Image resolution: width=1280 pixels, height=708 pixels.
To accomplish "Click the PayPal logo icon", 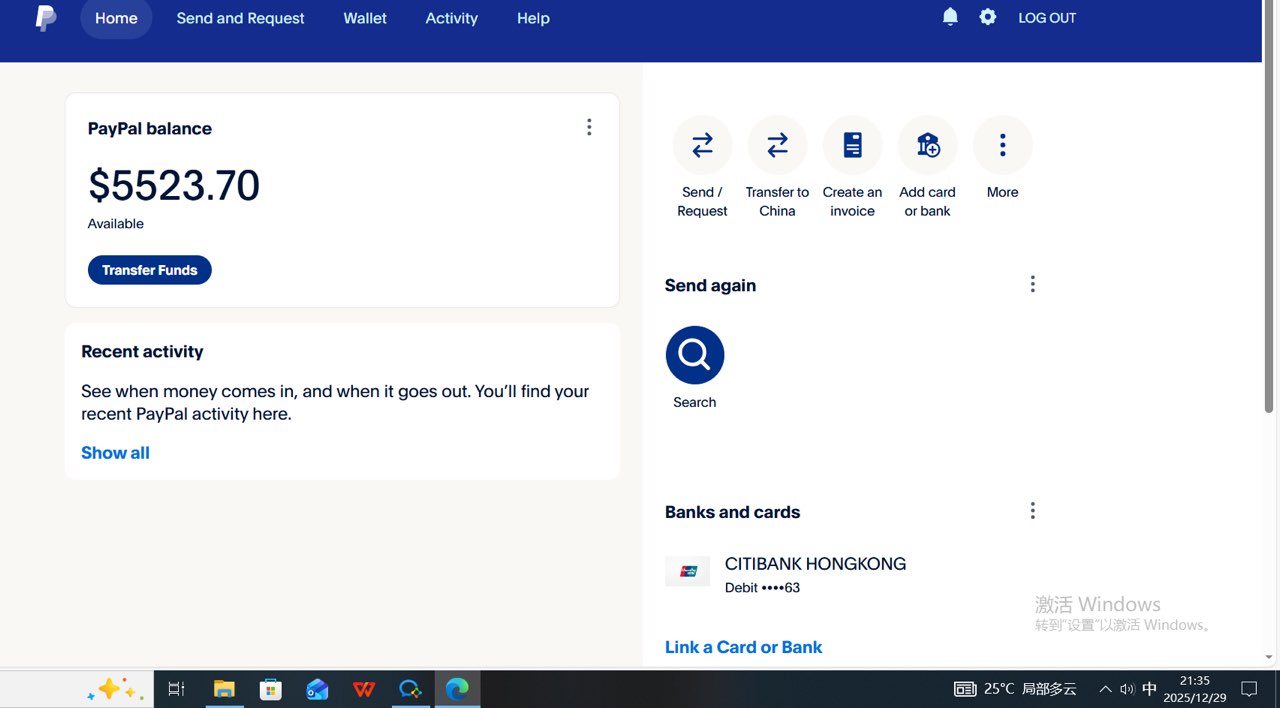I will (45, 18).
